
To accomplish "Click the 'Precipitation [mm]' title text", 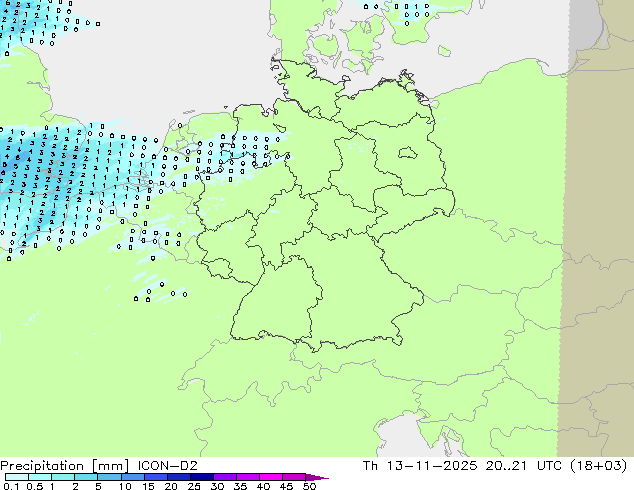I will tap(65, 466).
